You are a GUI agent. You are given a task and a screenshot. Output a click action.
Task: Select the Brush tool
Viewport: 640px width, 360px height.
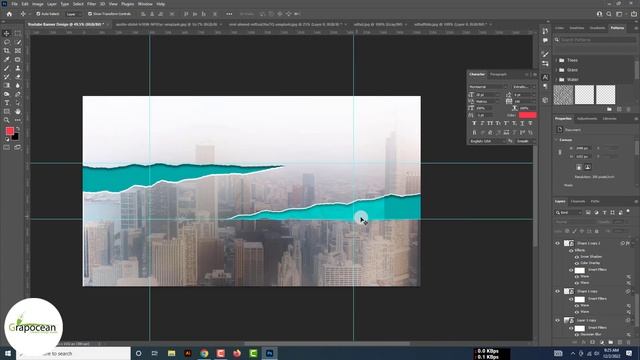click(x=7, y=68)
